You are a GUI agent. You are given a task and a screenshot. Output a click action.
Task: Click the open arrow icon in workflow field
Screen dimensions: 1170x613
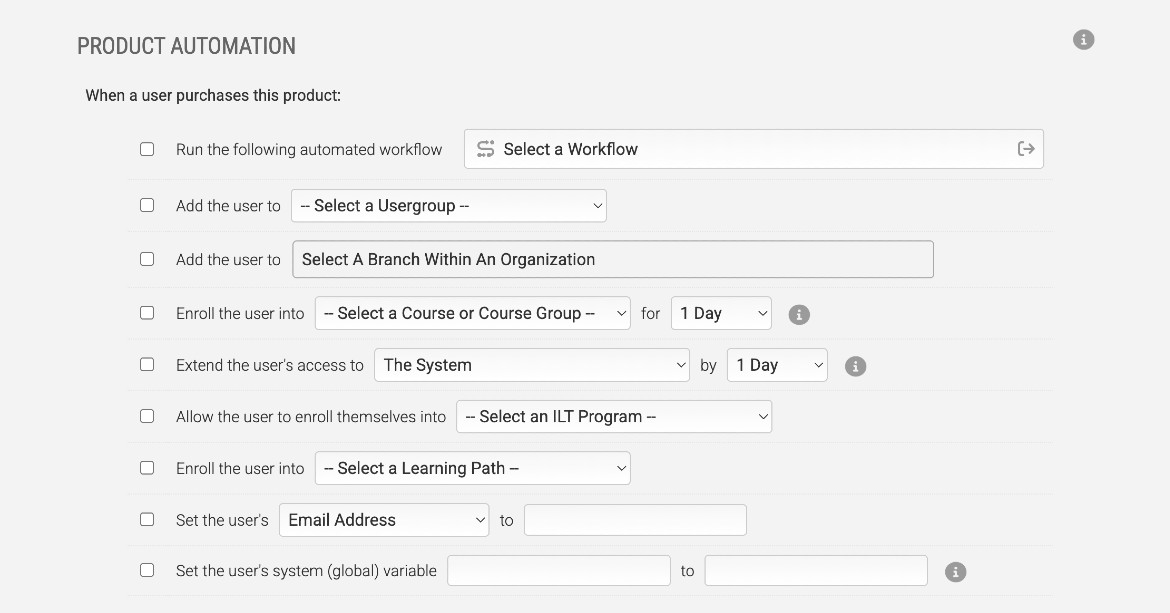click(x=1025, y=149)
